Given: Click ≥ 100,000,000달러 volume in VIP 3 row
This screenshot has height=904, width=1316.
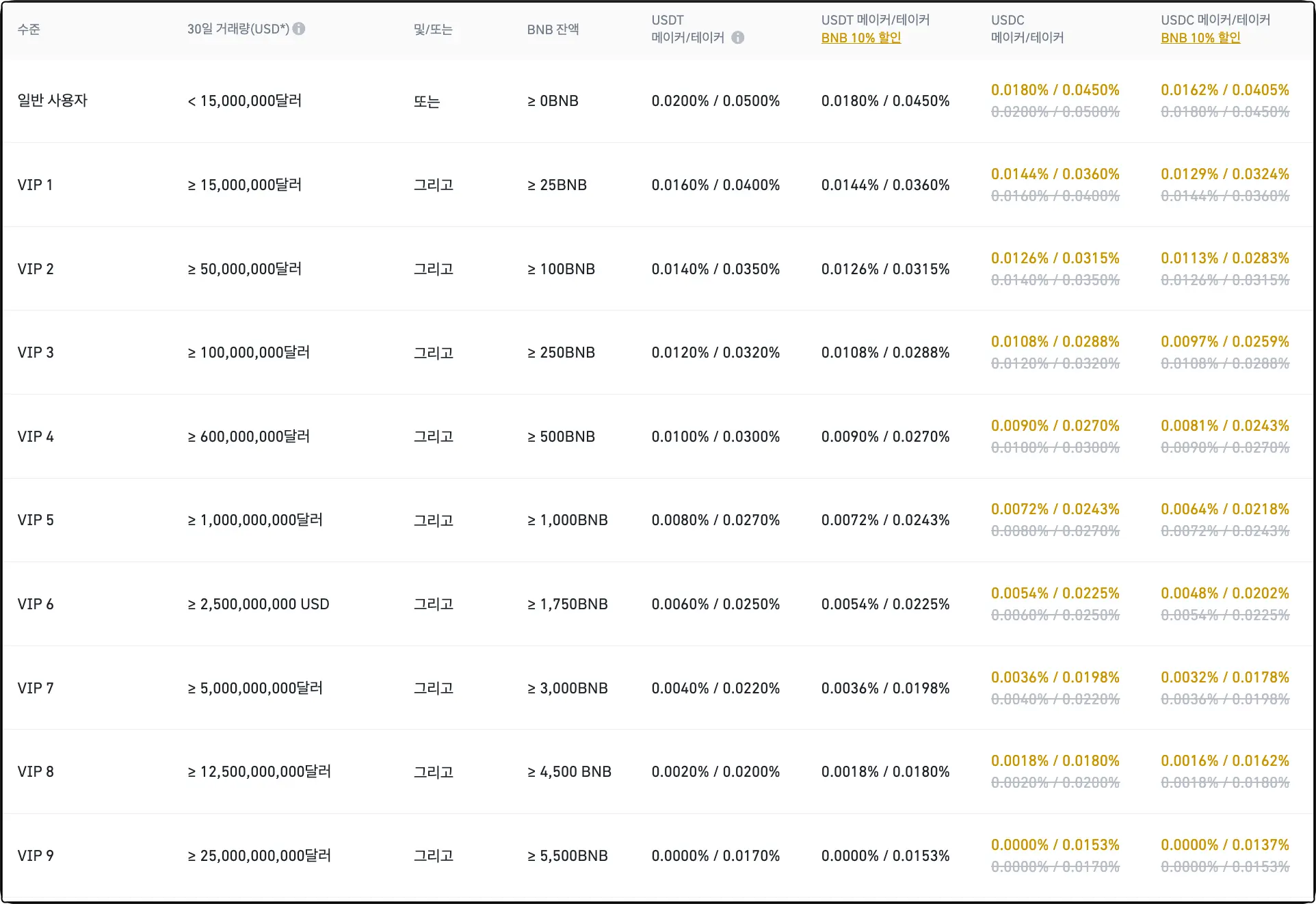Looking at the screenshot, I should (x=249, y=352).
